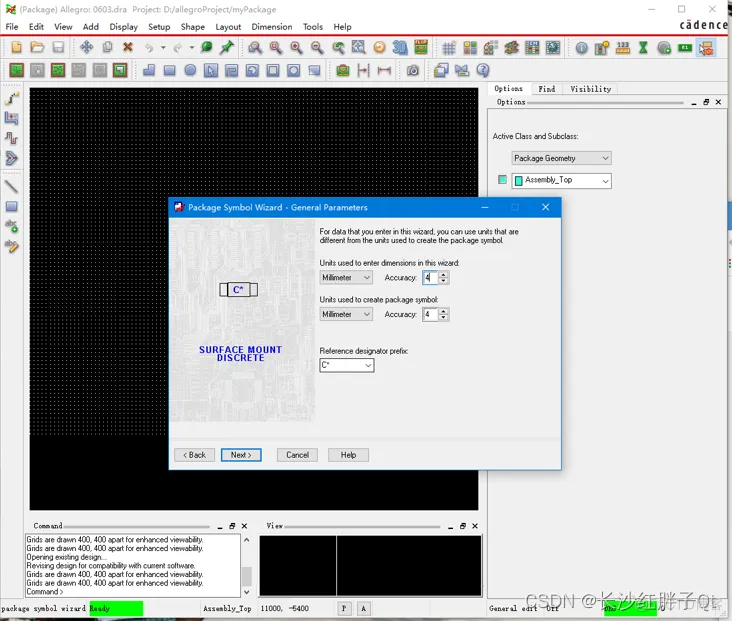Open the Package Geometry class dropdown

tap(561, 158)
